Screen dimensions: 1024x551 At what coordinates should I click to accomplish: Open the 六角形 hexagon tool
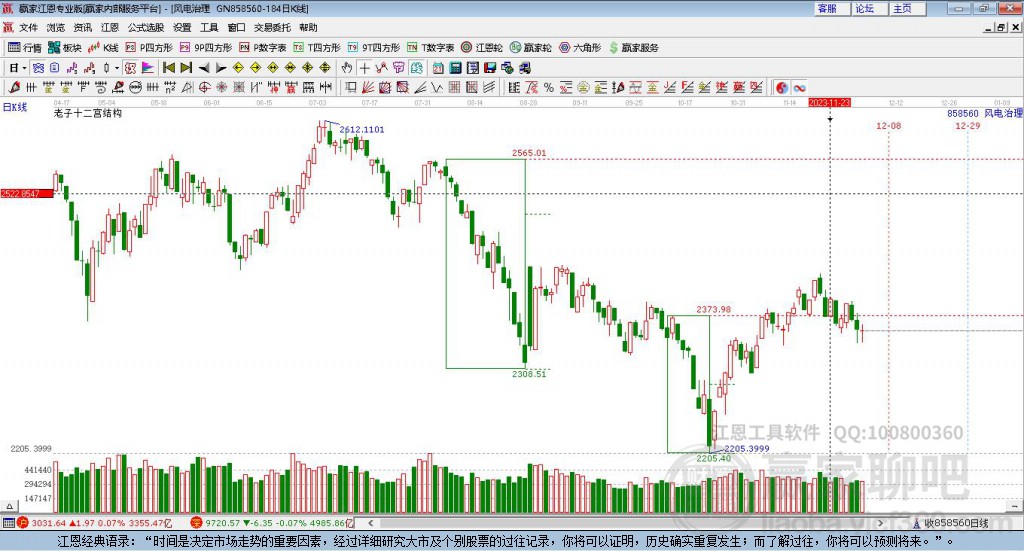tap(580, 48)
